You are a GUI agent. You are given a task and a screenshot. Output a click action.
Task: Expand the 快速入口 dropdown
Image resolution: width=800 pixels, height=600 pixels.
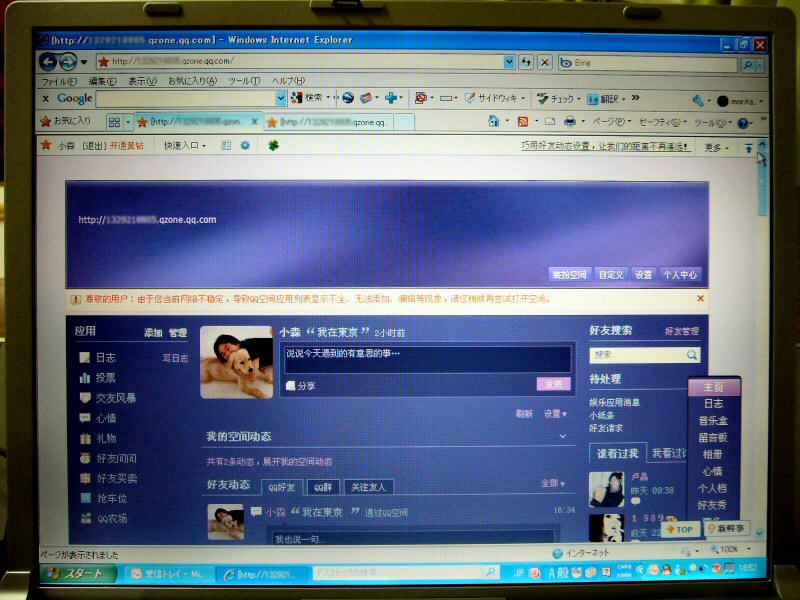[x=184, y=145]
